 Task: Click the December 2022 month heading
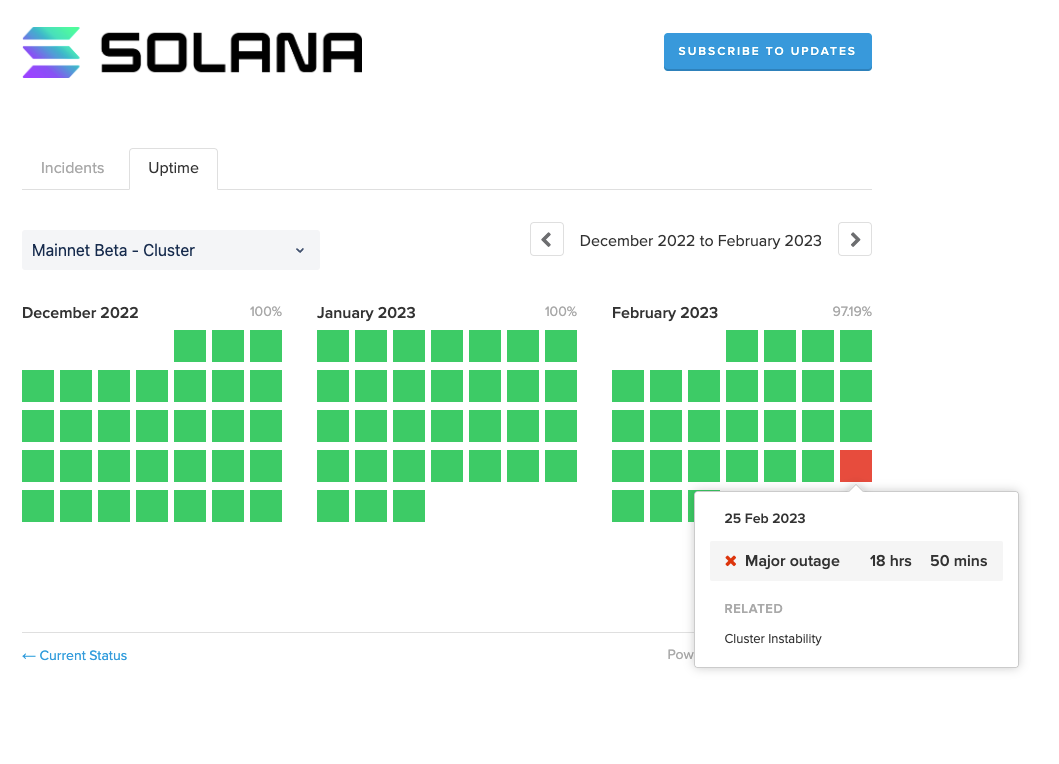click(x=80, y=313)
